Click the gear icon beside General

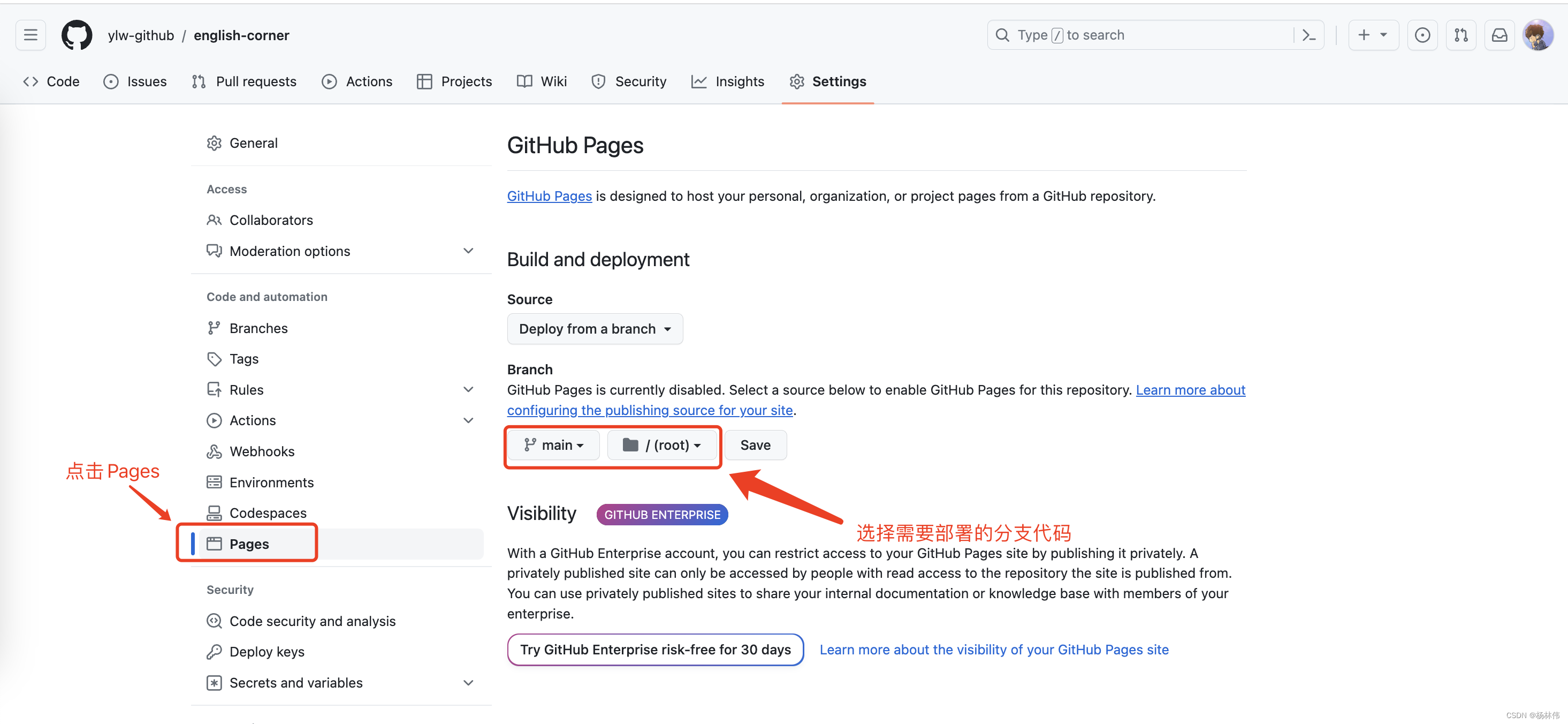(x=214, y=143)
